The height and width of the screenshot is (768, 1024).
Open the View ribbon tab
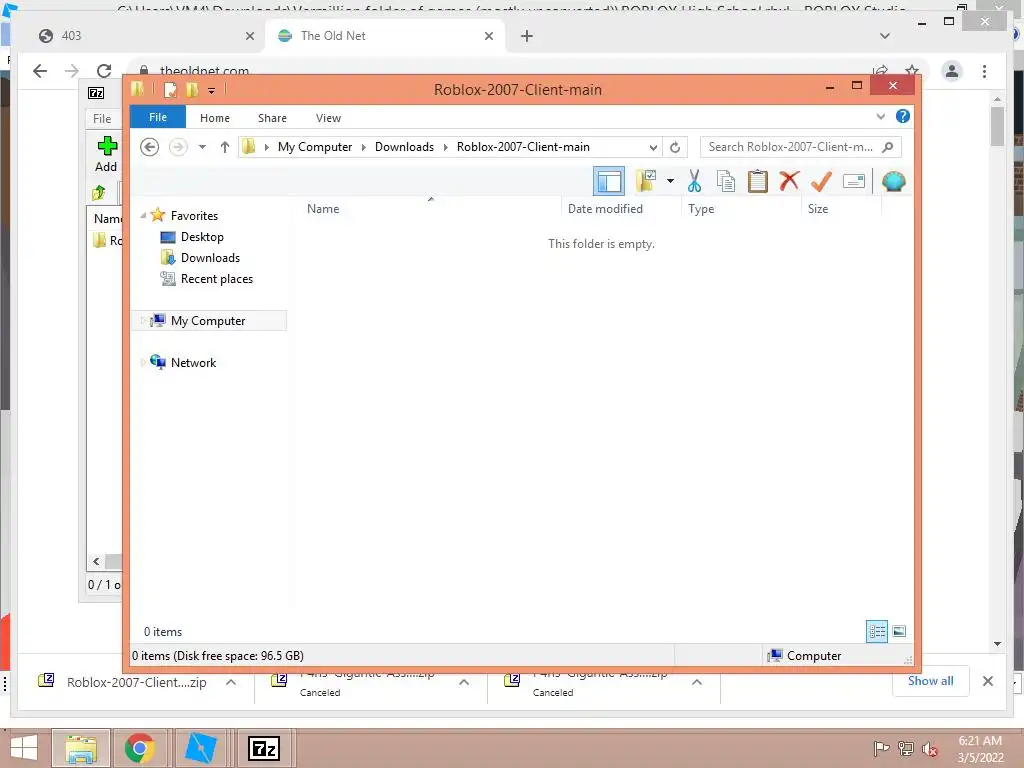[328, 118]
